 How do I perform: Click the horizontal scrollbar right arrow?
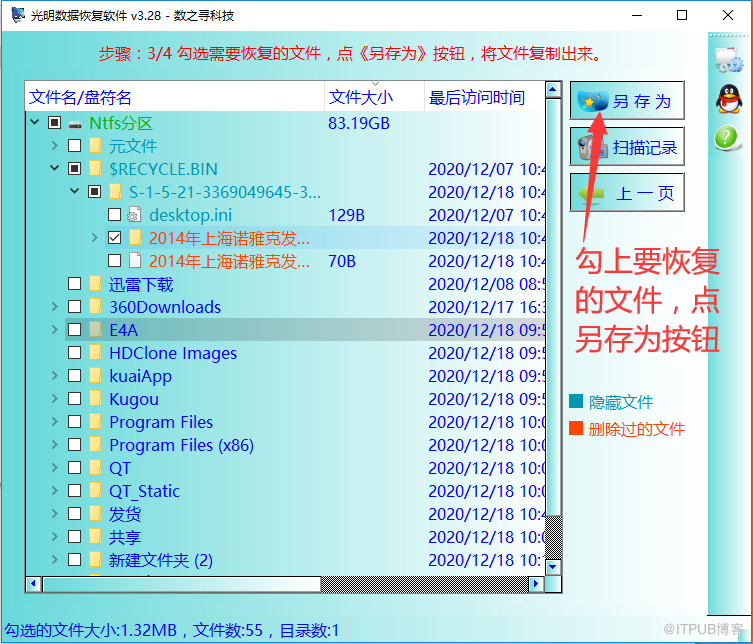pos(536,584)
